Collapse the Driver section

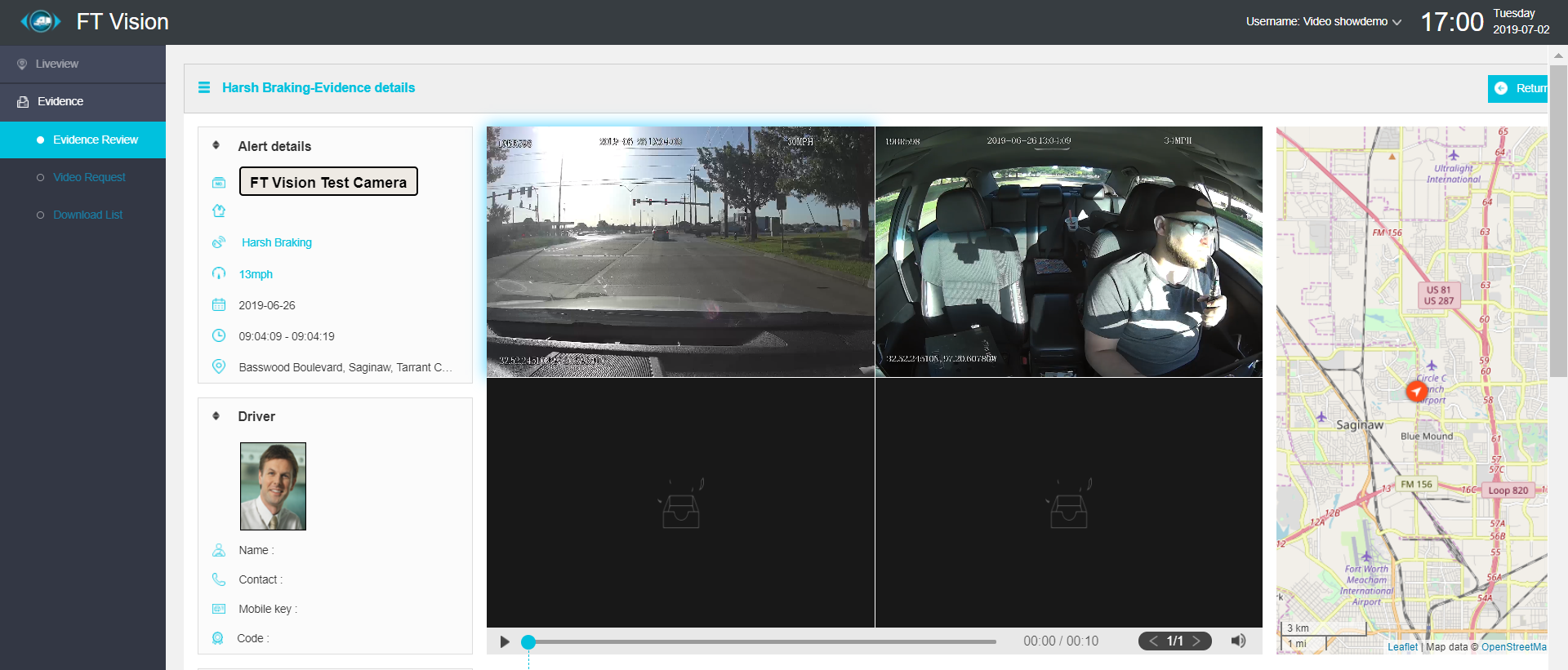coord(216,416)
